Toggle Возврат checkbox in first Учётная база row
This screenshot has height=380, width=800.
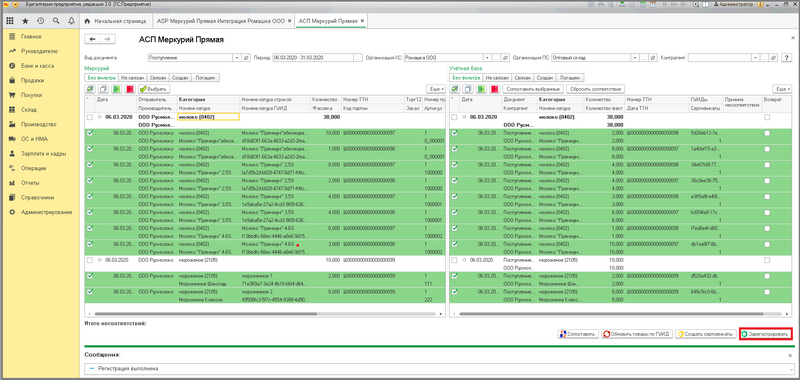coord(767,117)
